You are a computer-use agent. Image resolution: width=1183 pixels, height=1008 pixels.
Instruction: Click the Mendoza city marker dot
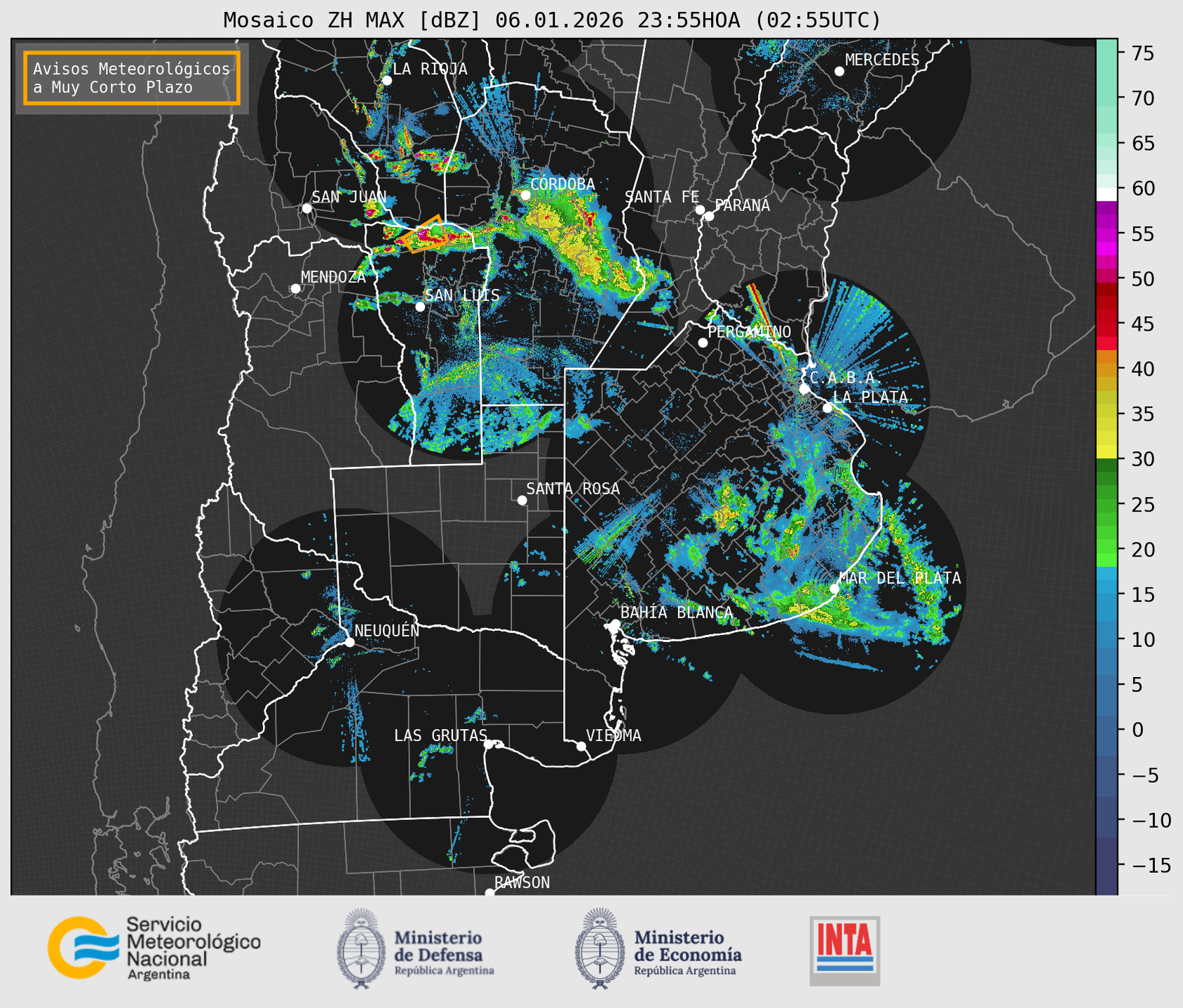(x=295, y=289)
